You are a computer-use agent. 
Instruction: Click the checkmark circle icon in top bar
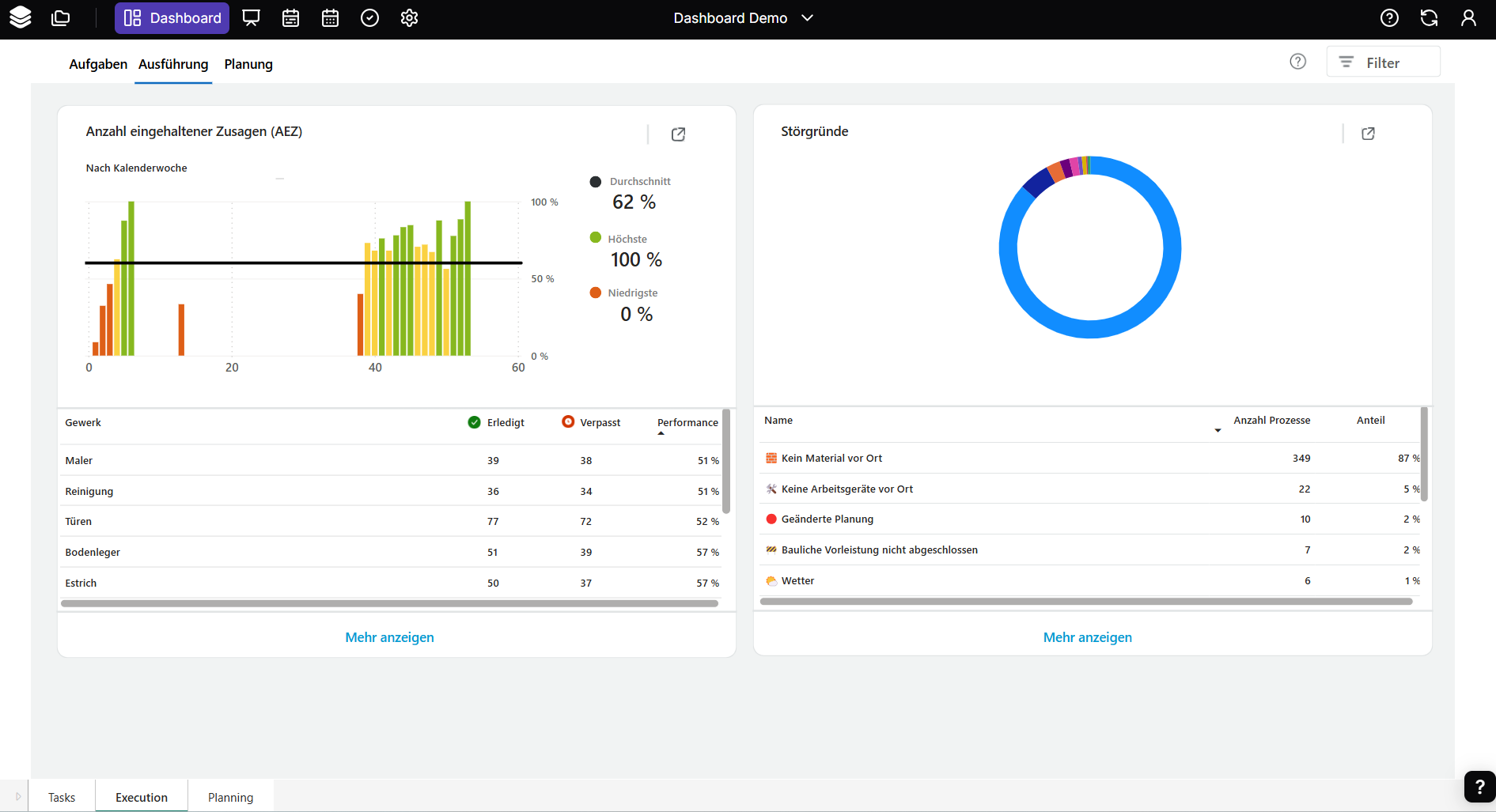tap(369, 18)
